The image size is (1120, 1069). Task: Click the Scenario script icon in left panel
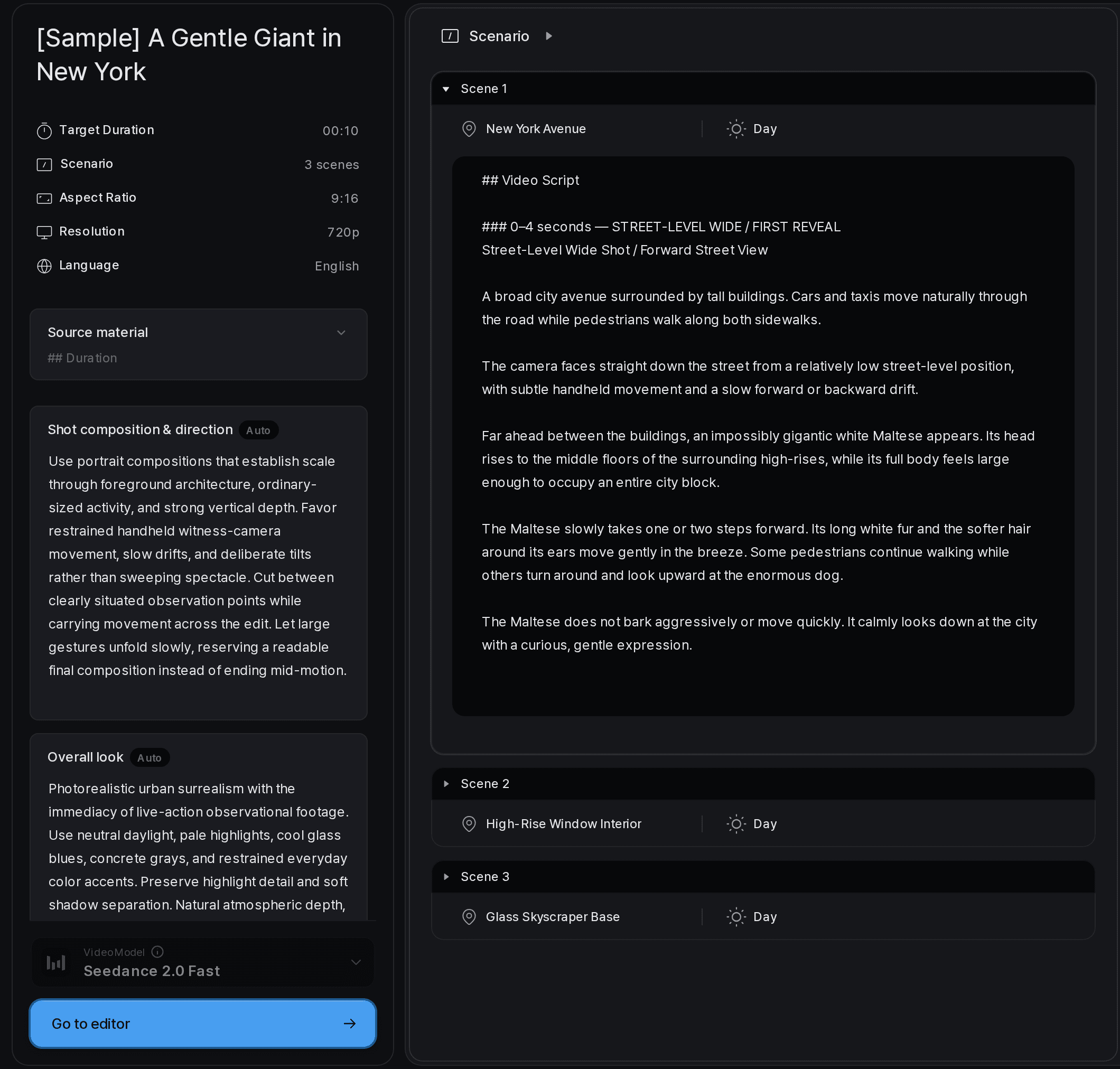click(44, 165)
